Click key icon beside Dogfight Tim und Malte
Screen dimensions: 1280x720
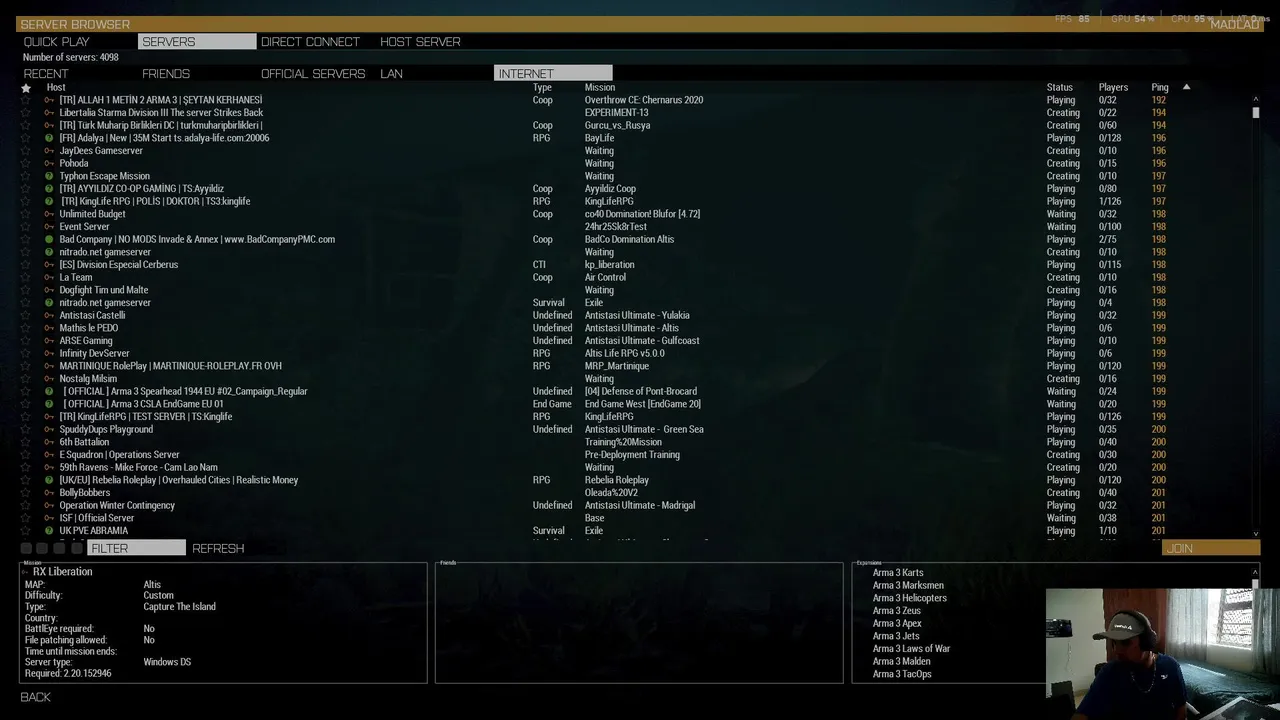pos(49,290)
